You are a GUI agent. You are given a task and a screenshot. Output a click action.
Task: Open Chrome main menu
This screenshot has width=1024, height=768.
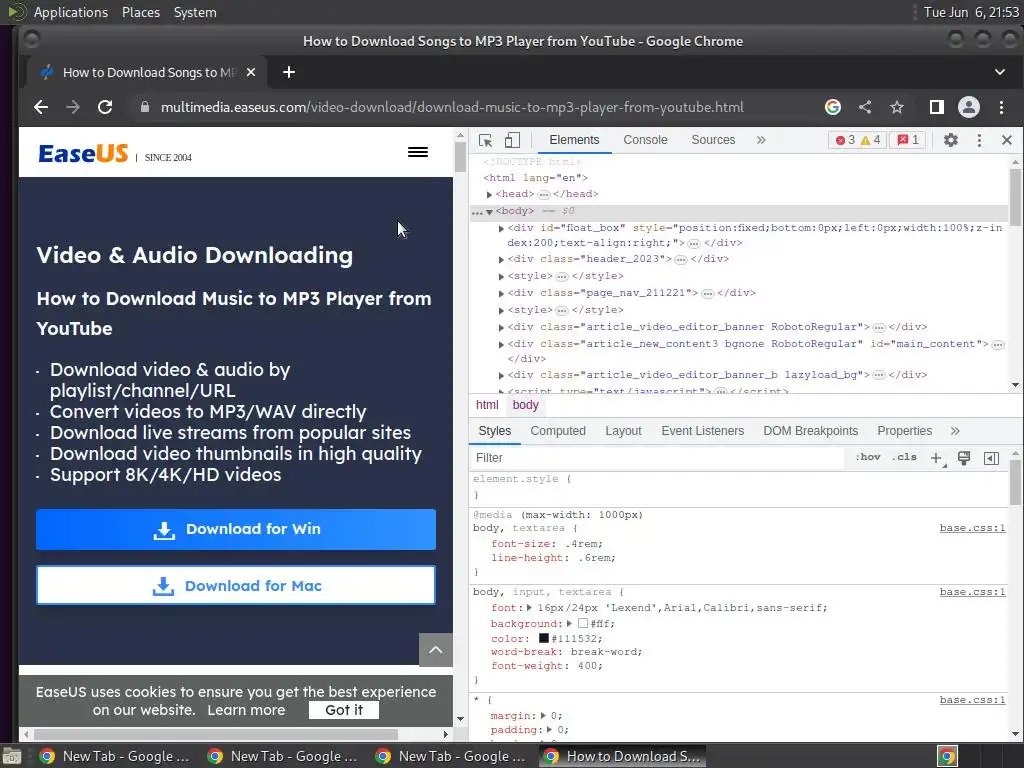click(x=1001, y=107)
